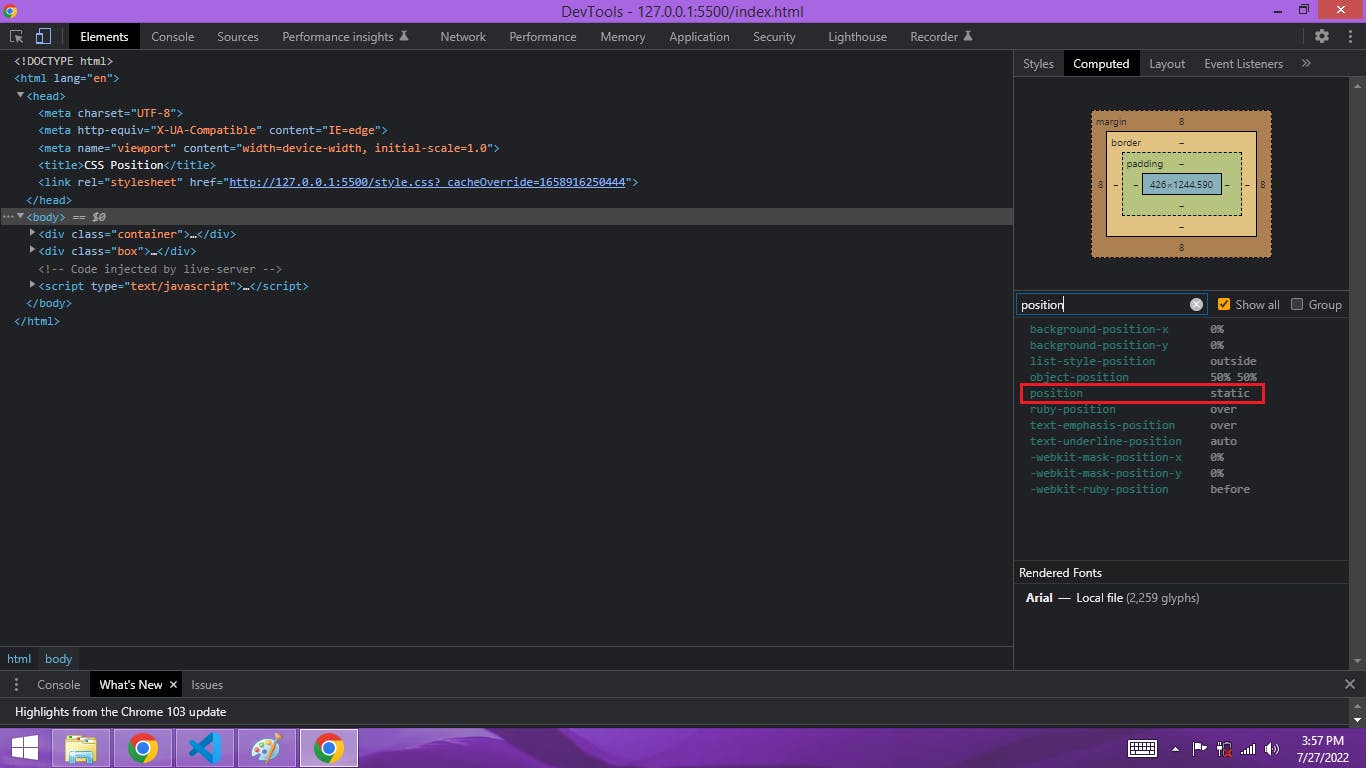Open File Explorer from the taskbar

[x=80, y=748]
